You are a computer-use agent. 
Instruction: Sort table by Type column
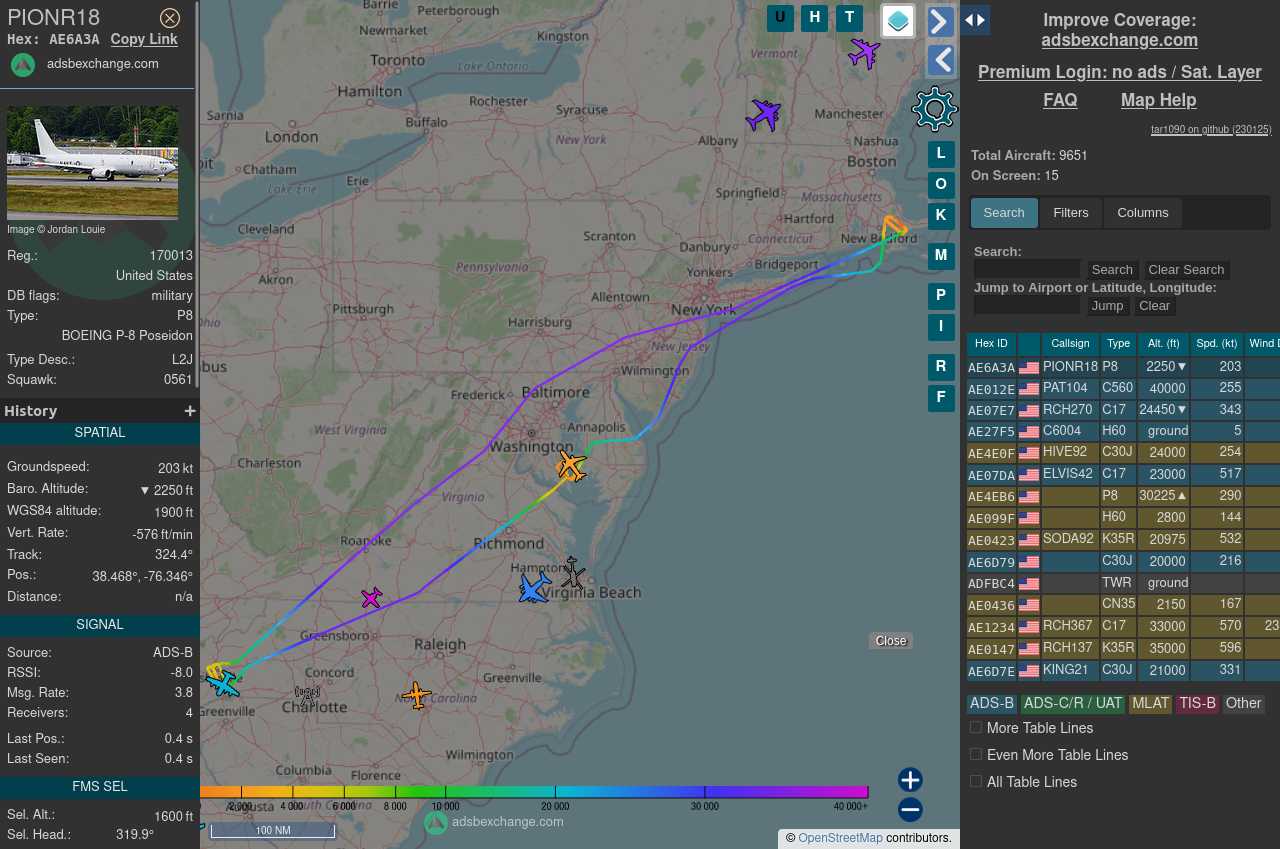point(1118,344)
